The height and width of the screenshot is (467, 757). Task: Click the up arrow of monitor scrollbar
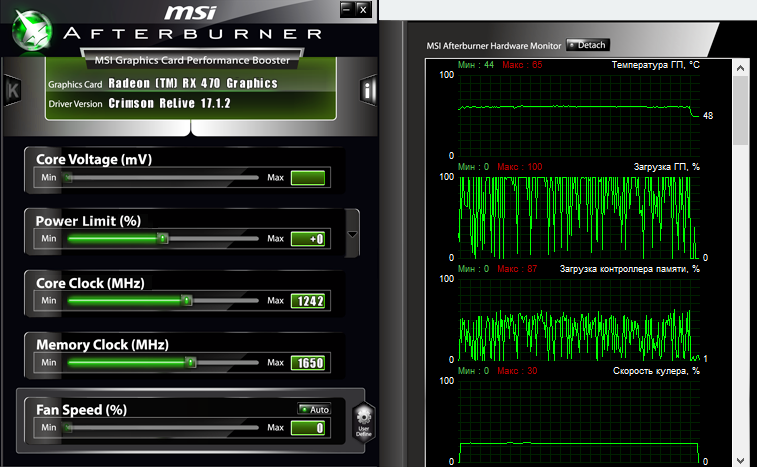[x=740, y=69]
